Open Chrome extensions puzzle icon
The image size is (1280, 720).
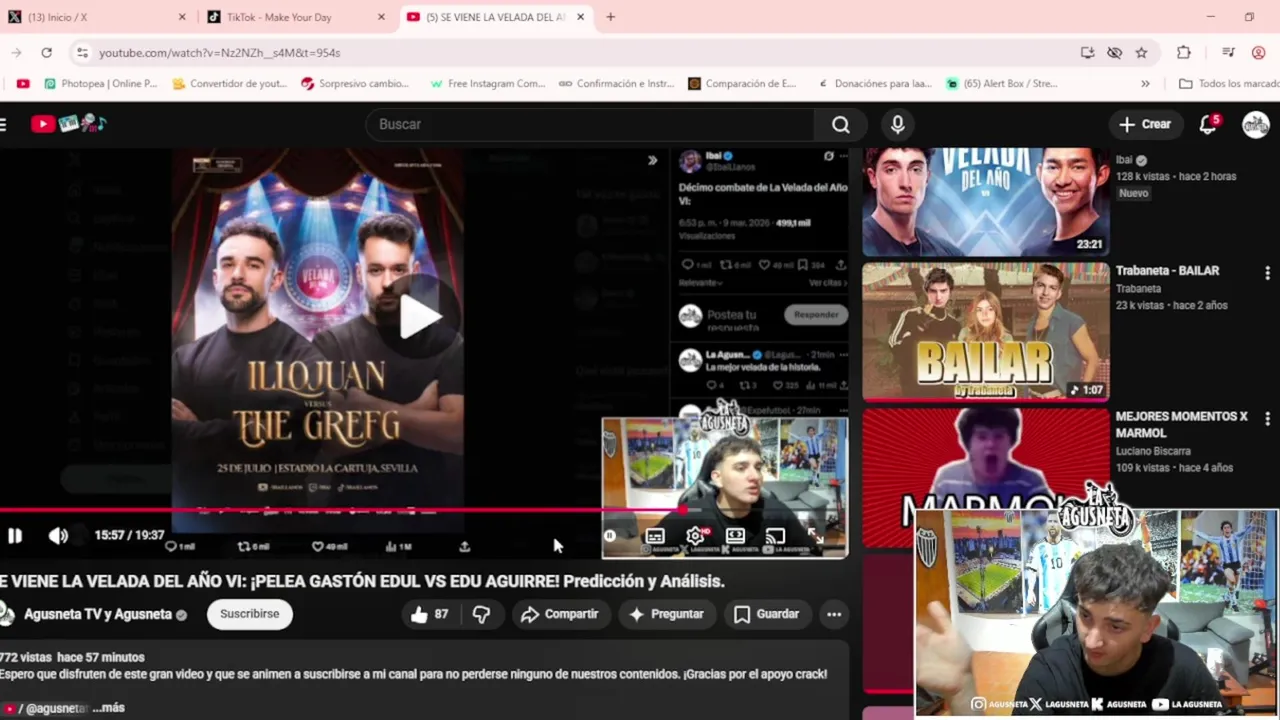coord(1184,52)
